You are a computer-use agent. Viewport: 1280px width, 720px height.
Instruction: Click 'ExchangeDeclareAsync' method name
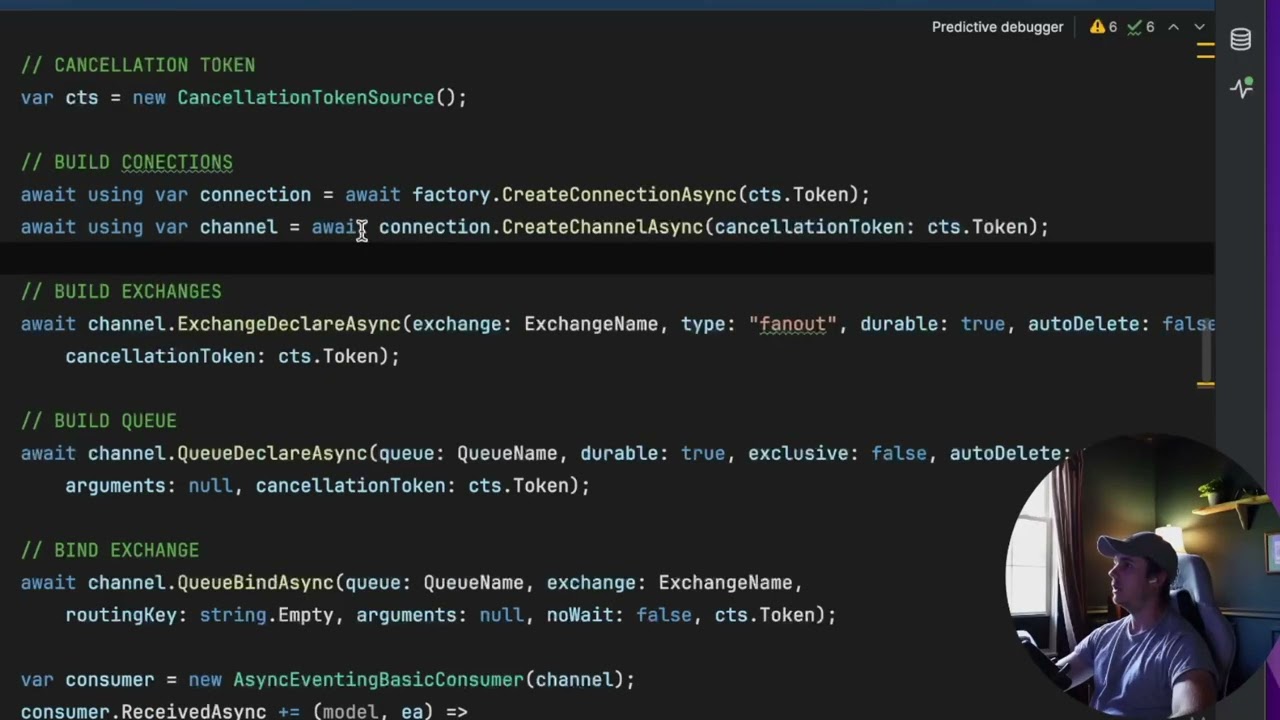pyautogui.click(x=289, y=324)
